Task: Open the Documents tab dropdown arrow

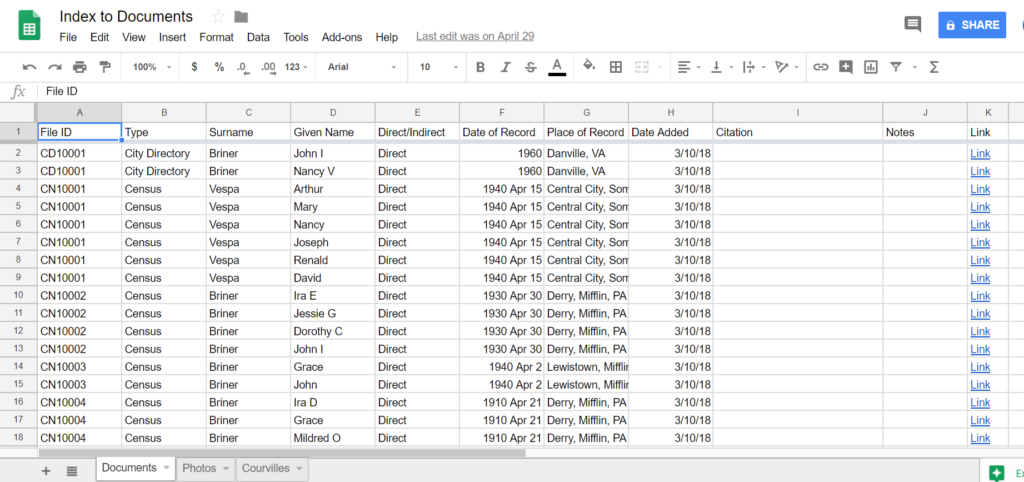Action: (166, 468)
